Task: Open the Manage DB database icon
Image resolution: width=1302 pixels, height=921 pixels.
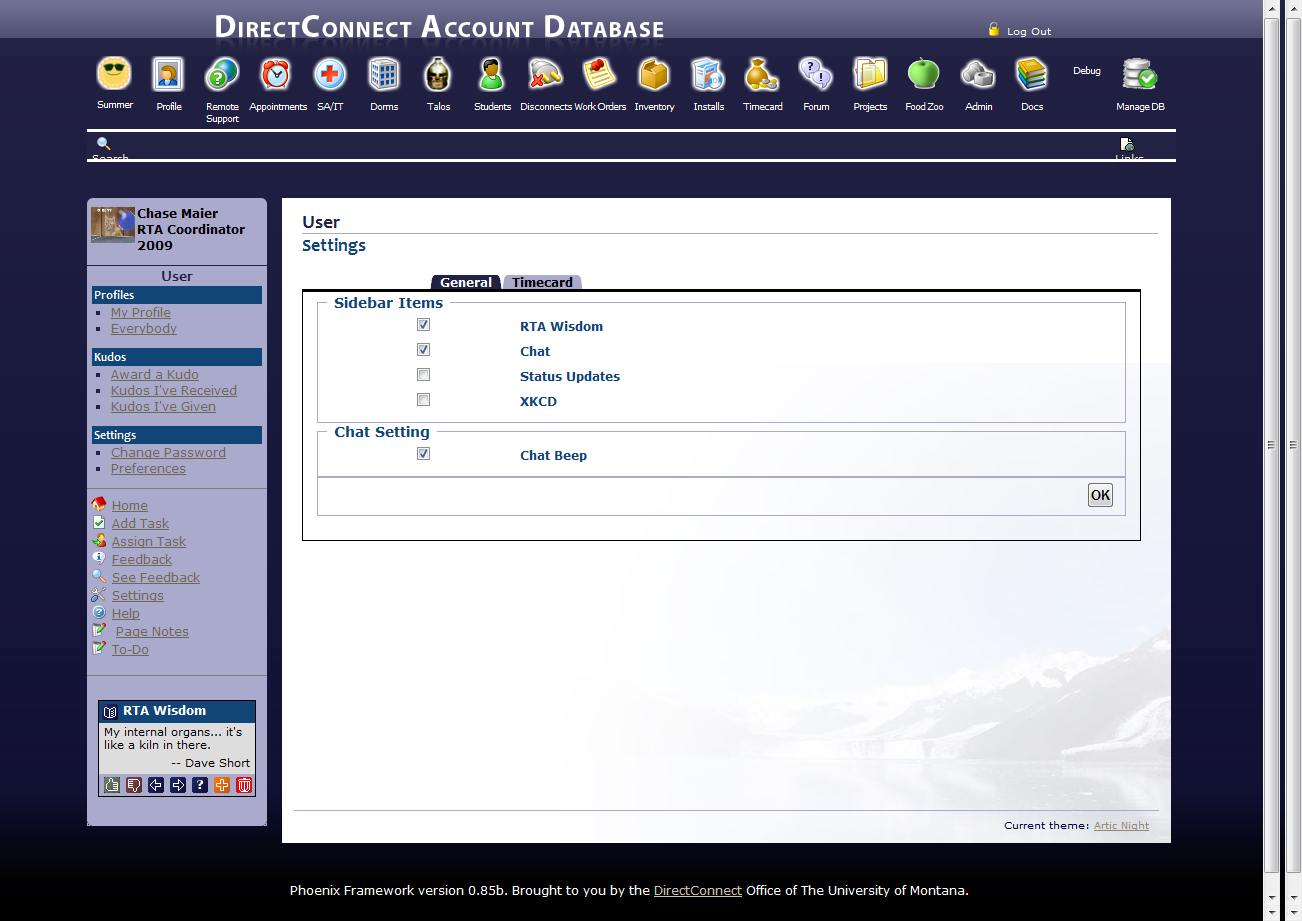Action: pyautogui.click(x=1140, y=74)
